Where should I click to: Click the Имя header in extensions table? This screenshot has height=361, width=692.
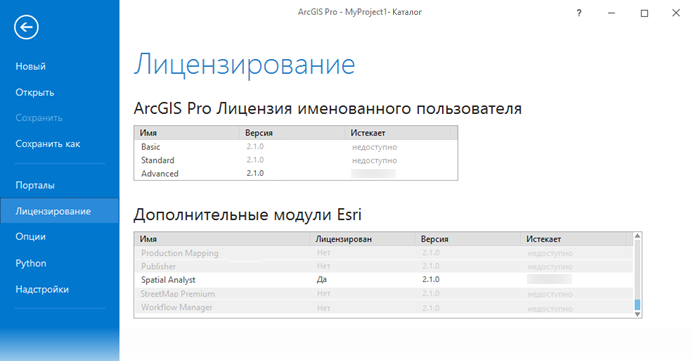148,239
